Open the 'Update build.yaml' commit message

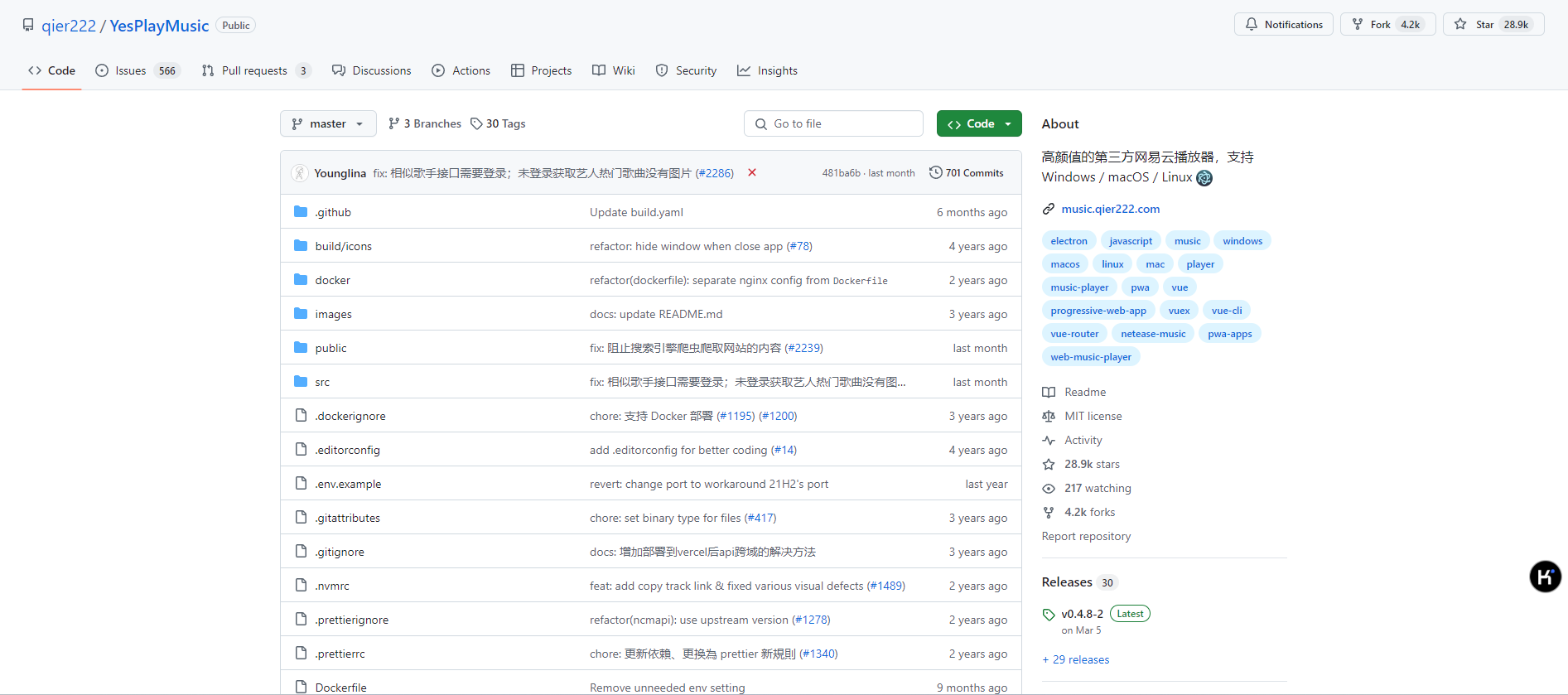636,212
